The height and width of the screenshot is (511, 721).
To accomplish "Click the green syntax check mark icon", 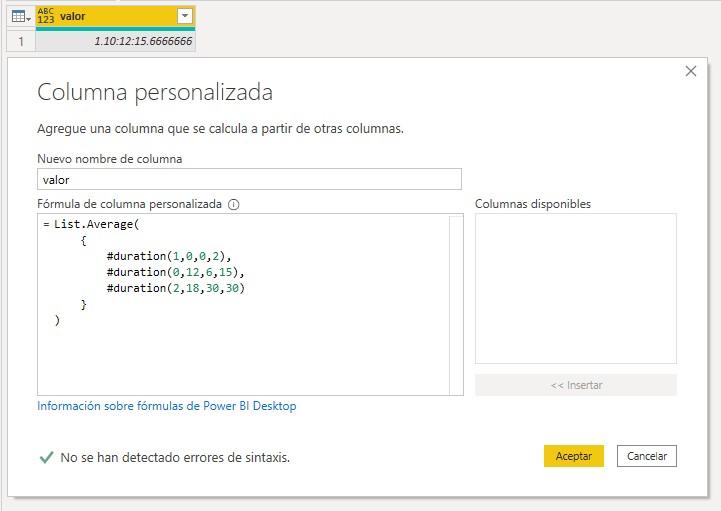I will 46,457.
